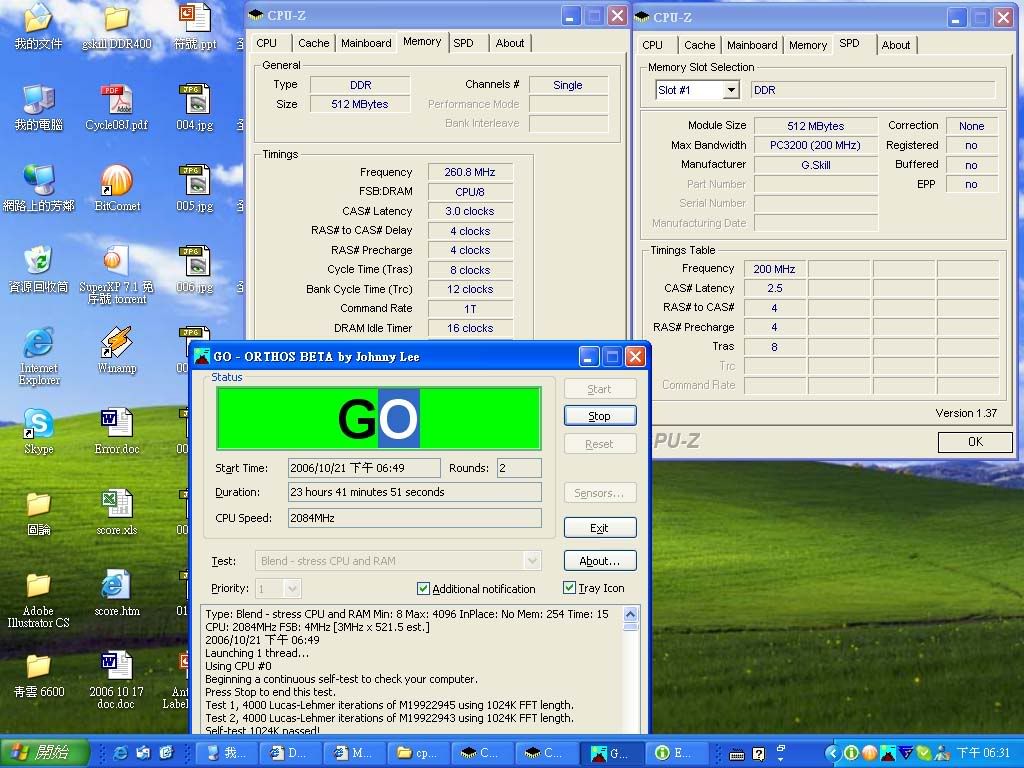Click the Start Time field in Orthos
The width and height of the screenshot is (1024, 768).
click(x=364, y=468)
